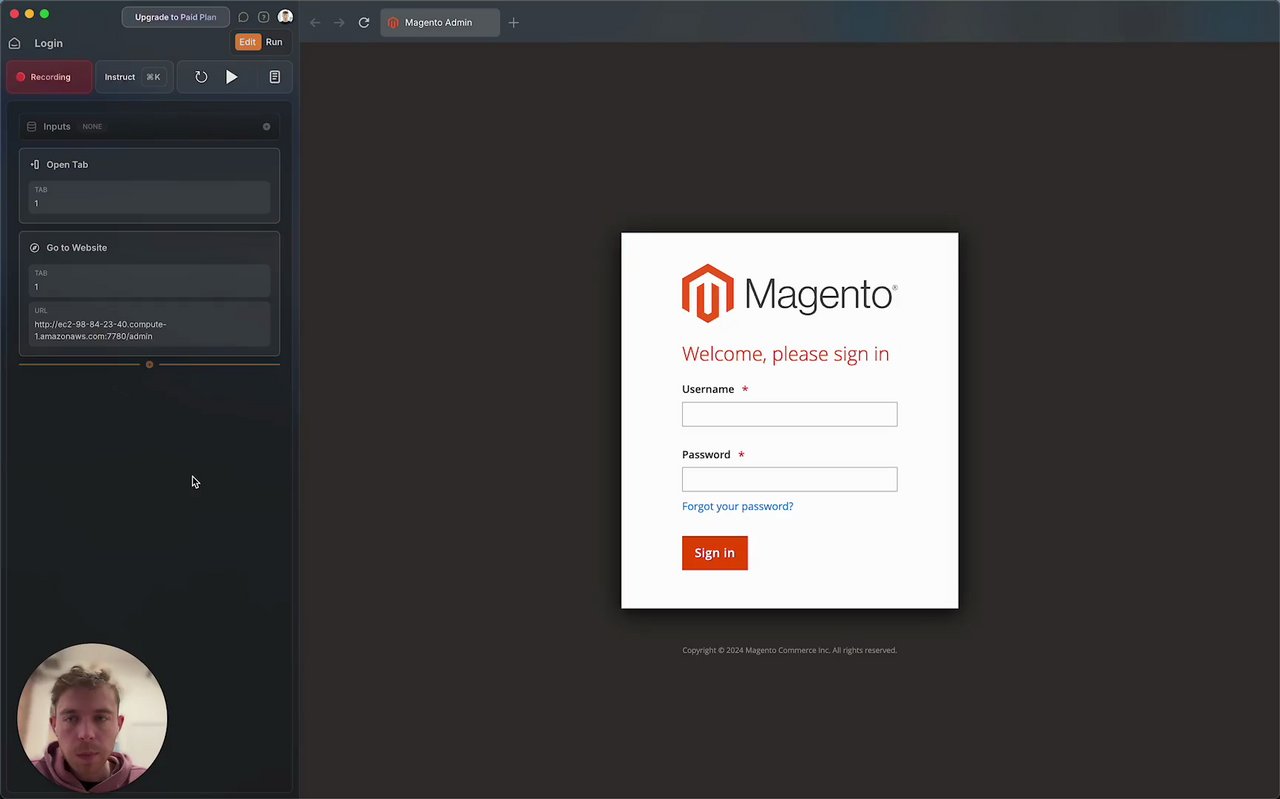Open a new browser tab with plus

513,22
